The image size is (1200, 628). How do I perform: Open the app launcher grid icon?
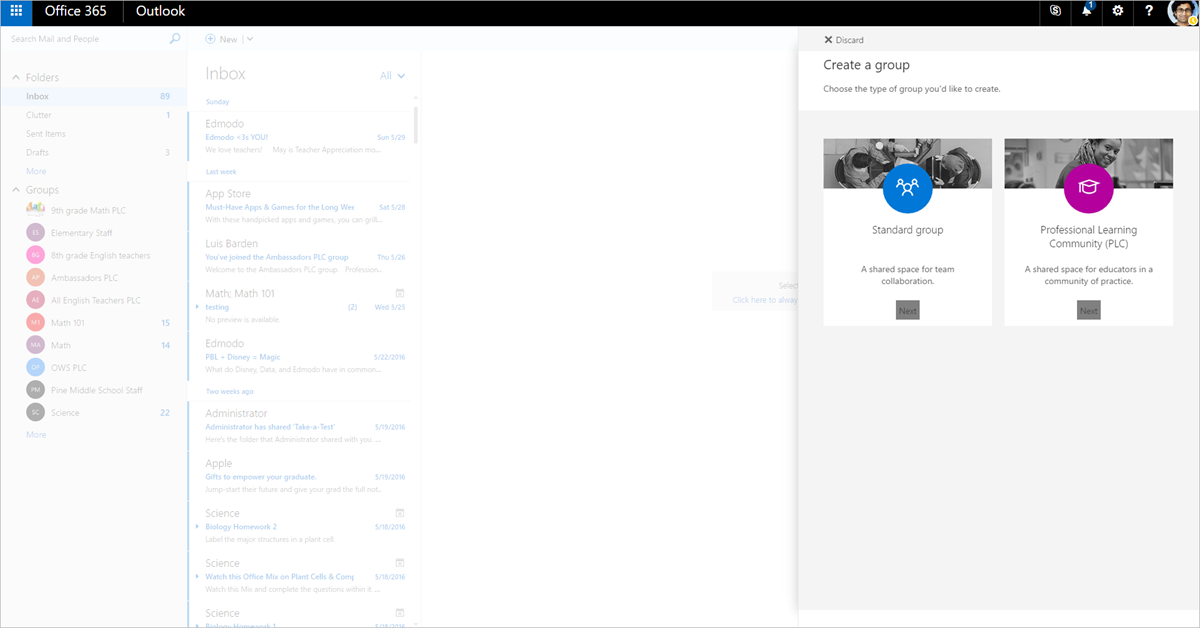(14, 12)
